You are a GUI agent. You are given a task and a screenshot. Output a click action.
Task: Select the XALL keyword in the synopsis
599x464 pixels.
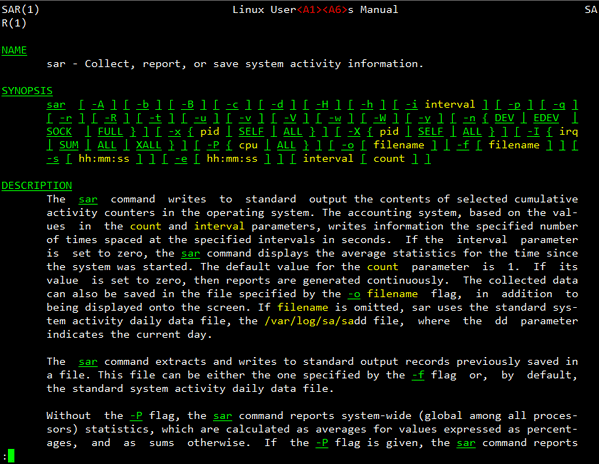(149, 145)
